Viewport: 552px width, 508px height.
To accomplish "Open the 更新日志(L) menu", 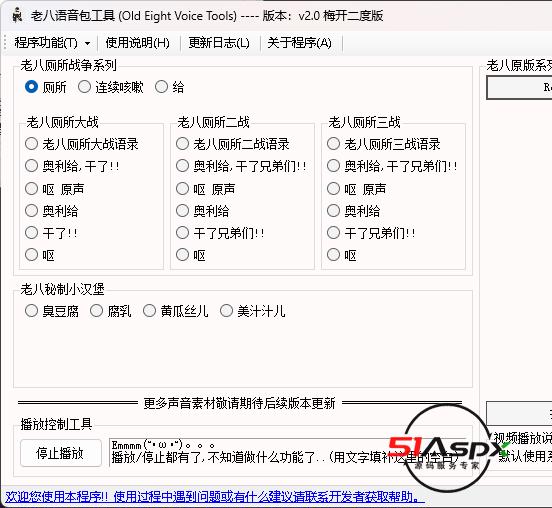I will tap(219, 43).
